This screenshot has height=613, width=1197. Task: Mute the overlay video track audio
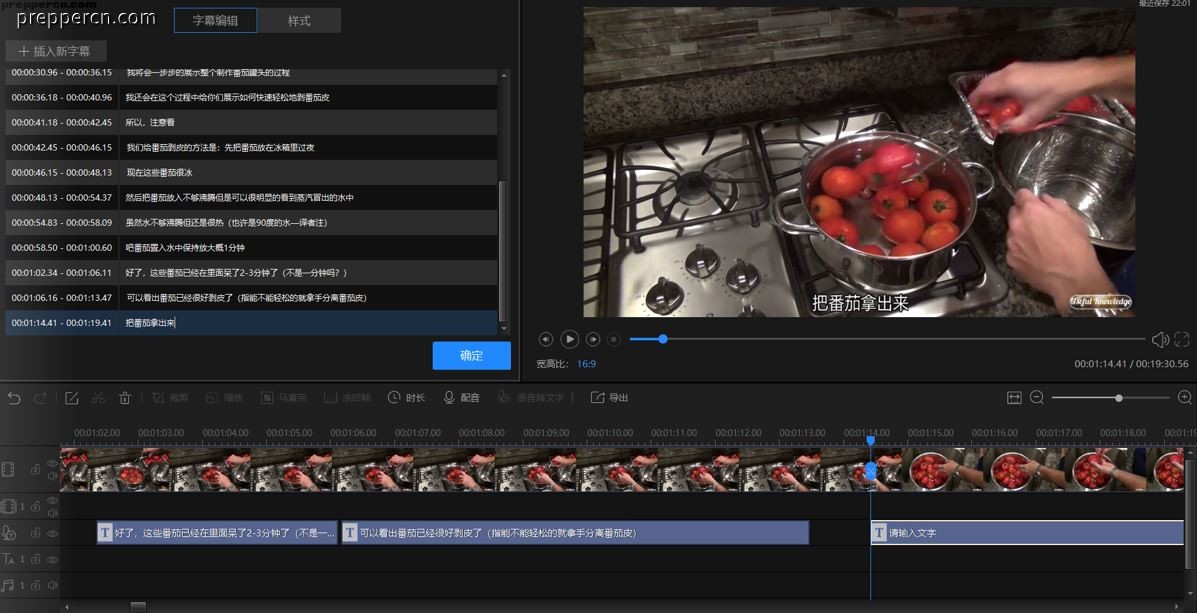pyautogui.click(x=52, y=513)
